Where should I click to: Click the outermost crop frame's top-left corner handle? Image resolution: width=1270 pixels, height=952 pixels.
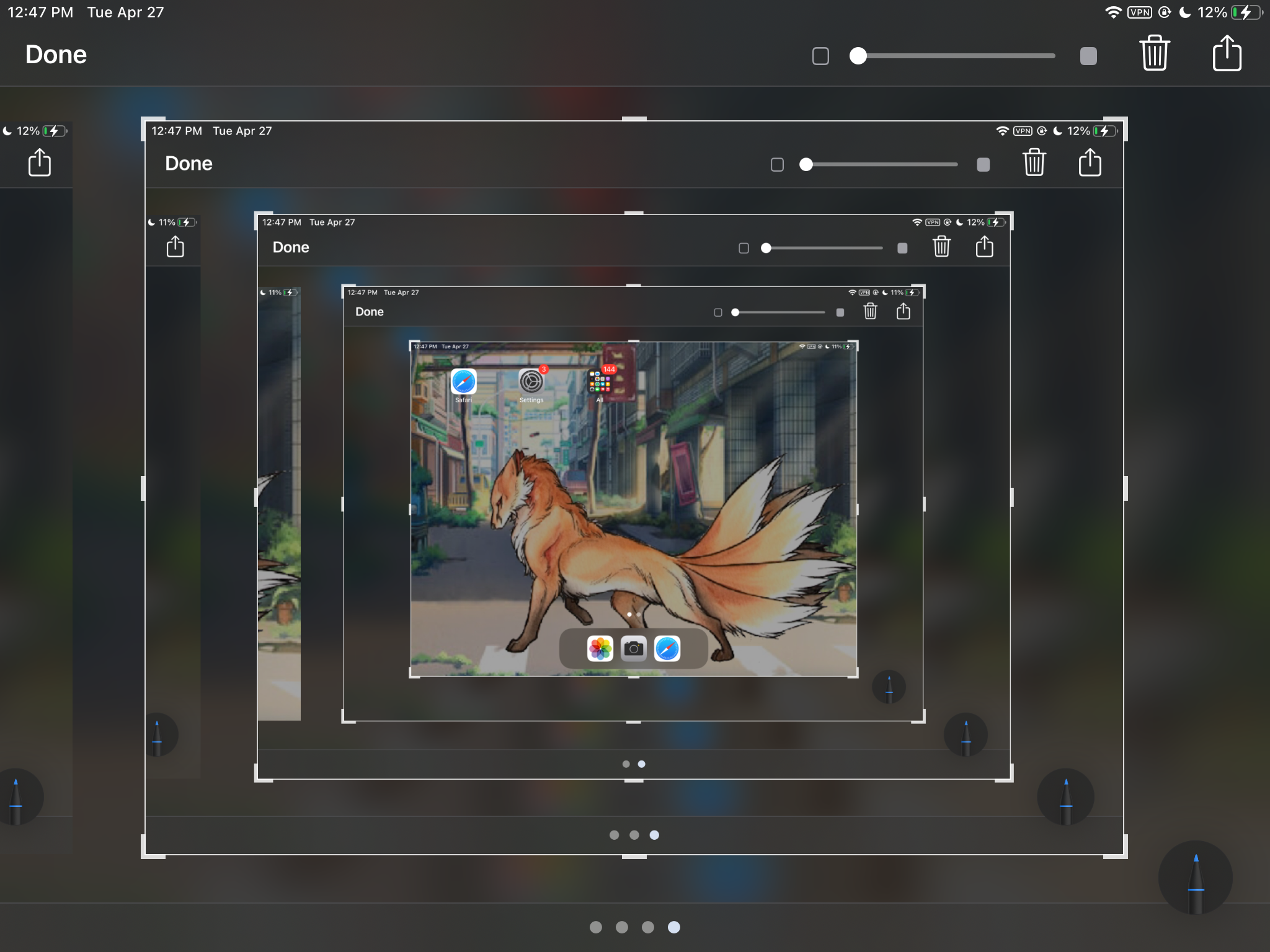point(146,122)
